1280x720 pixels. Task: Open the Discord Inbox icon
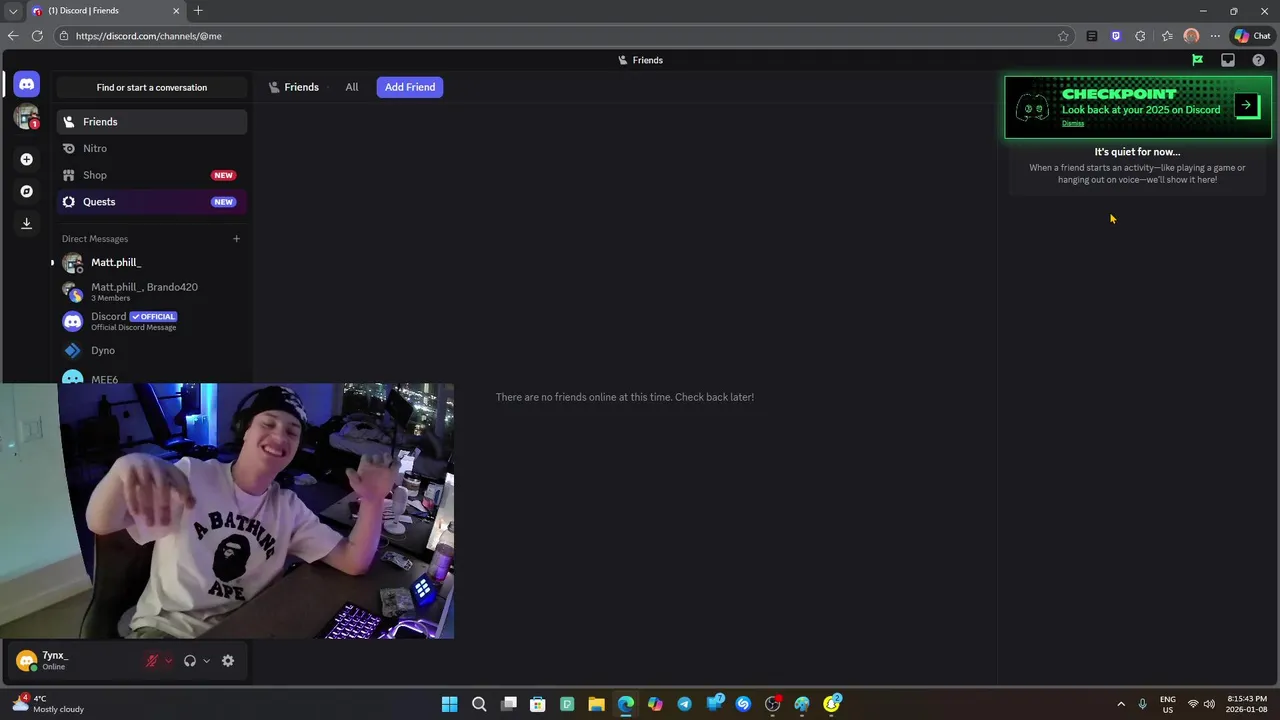pyautogui.click(x=1228, y=60)
